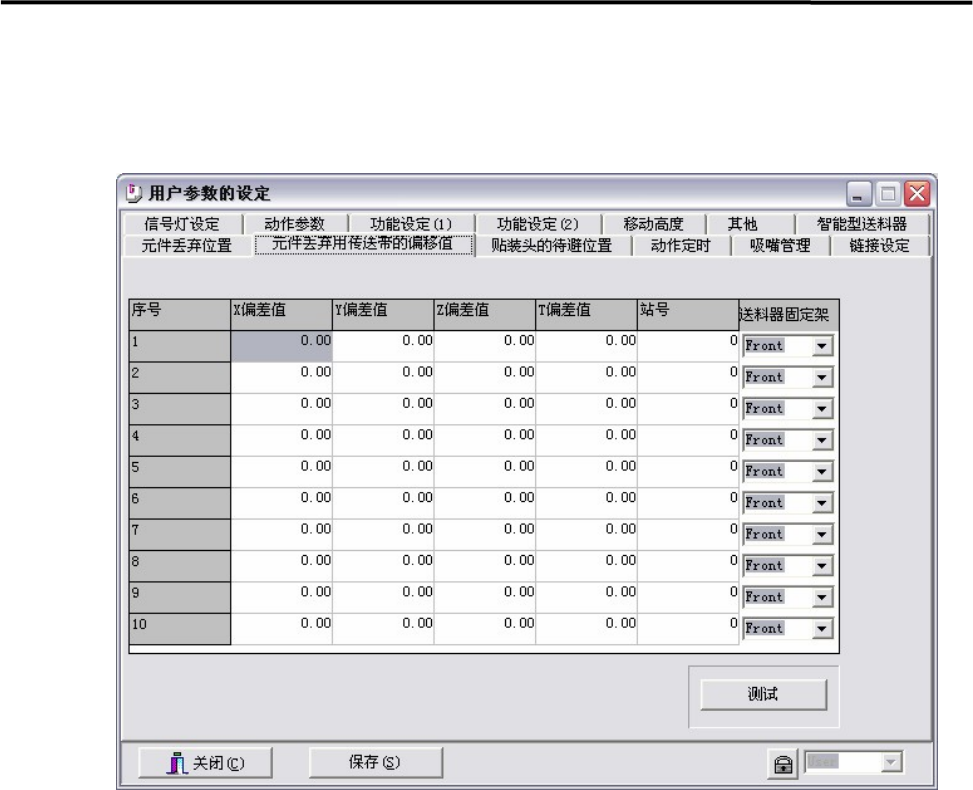Viewport: 973px width, 790px height.
Task: Open the 元件丢弃位置 tab
Action: point(187,246)
